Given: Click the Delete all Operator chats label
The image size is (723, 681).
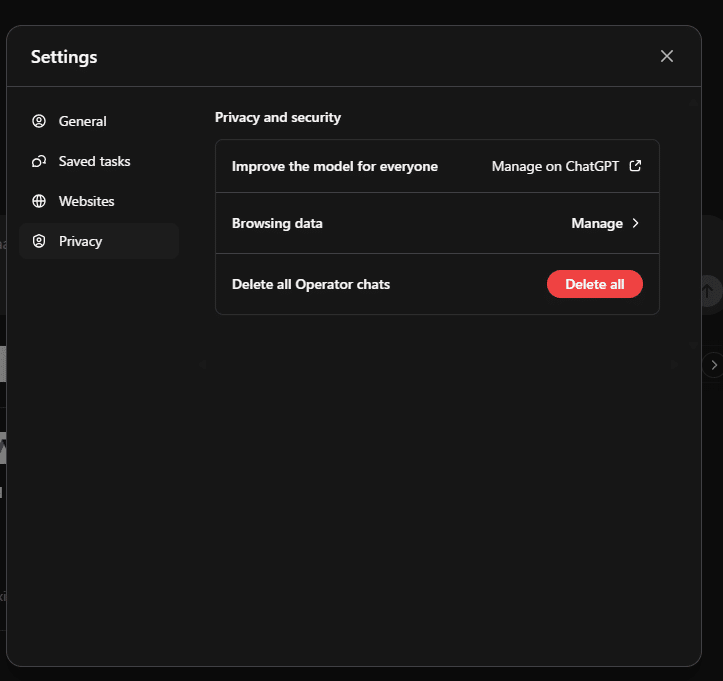Looking at the screenshot, I should pos(311,284).
